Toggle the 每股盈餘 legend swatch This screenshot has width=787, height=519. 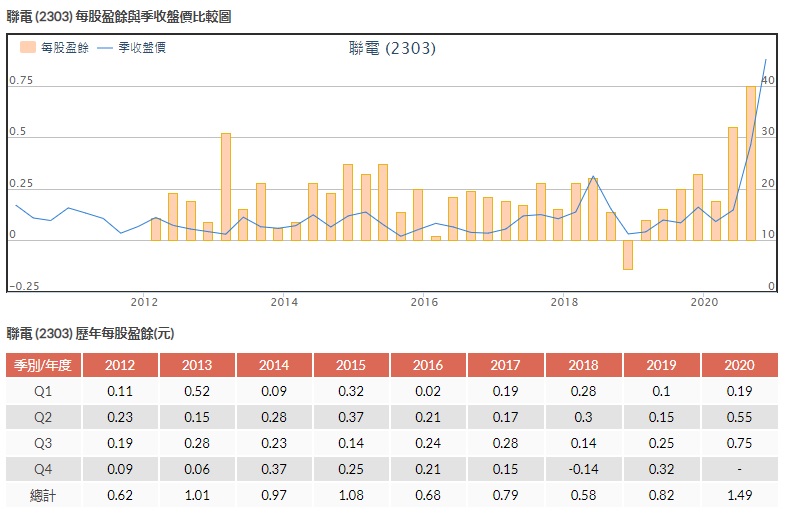click(28, 47)
